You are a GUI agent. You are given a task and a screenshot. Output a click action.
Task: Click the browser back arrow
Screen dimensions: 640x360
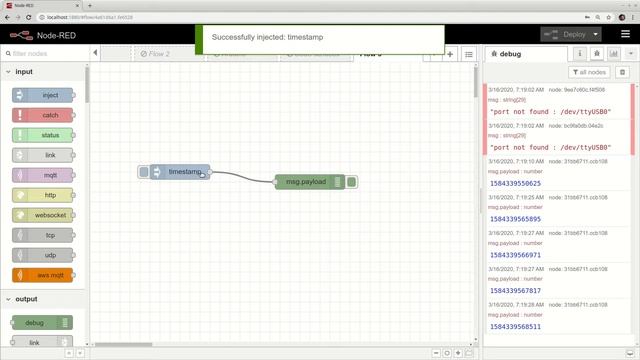pos(7,17)
